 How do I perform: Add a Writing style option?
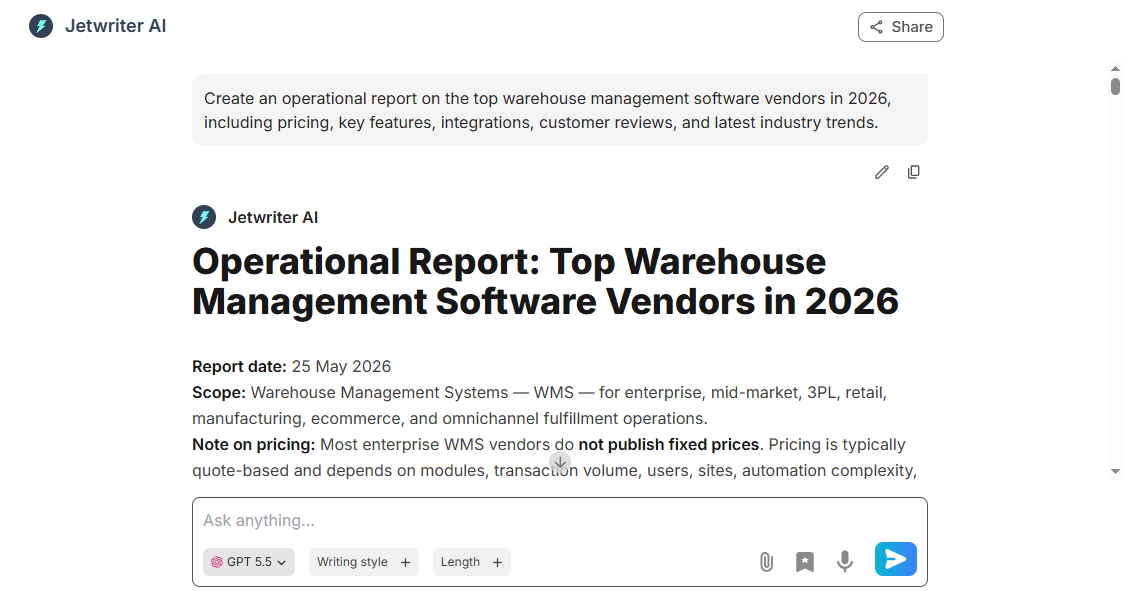pos(364,562)
